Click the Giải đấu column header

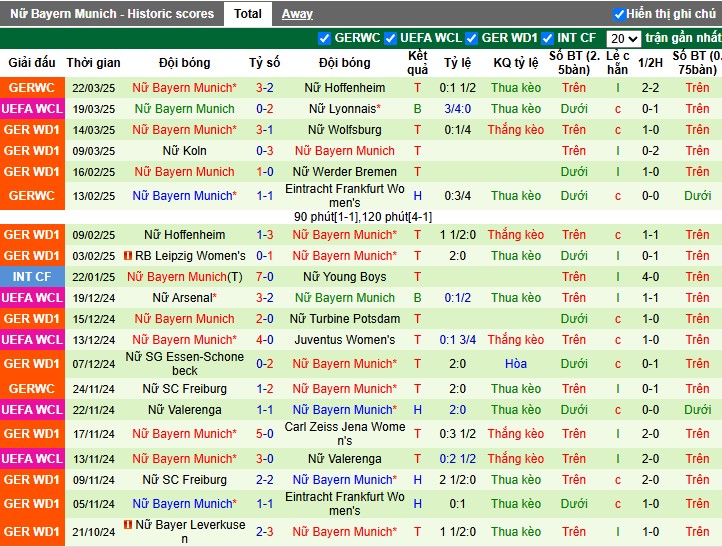coord(32,63)
